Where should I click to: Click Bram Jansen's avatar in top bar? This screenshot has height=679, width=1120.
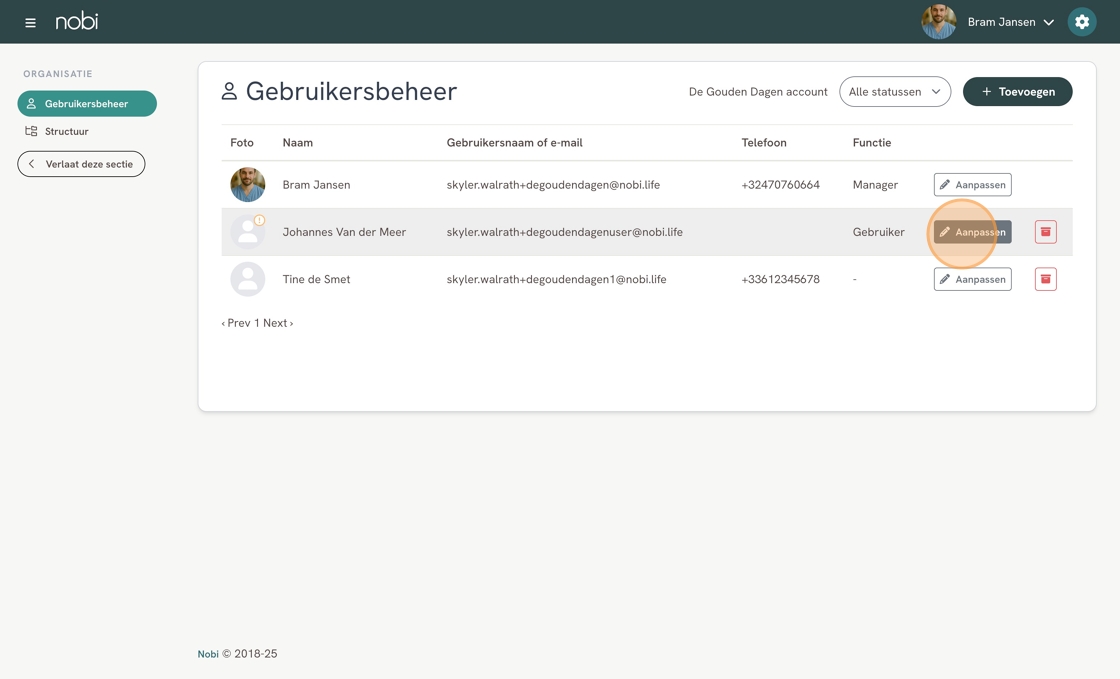938,22
